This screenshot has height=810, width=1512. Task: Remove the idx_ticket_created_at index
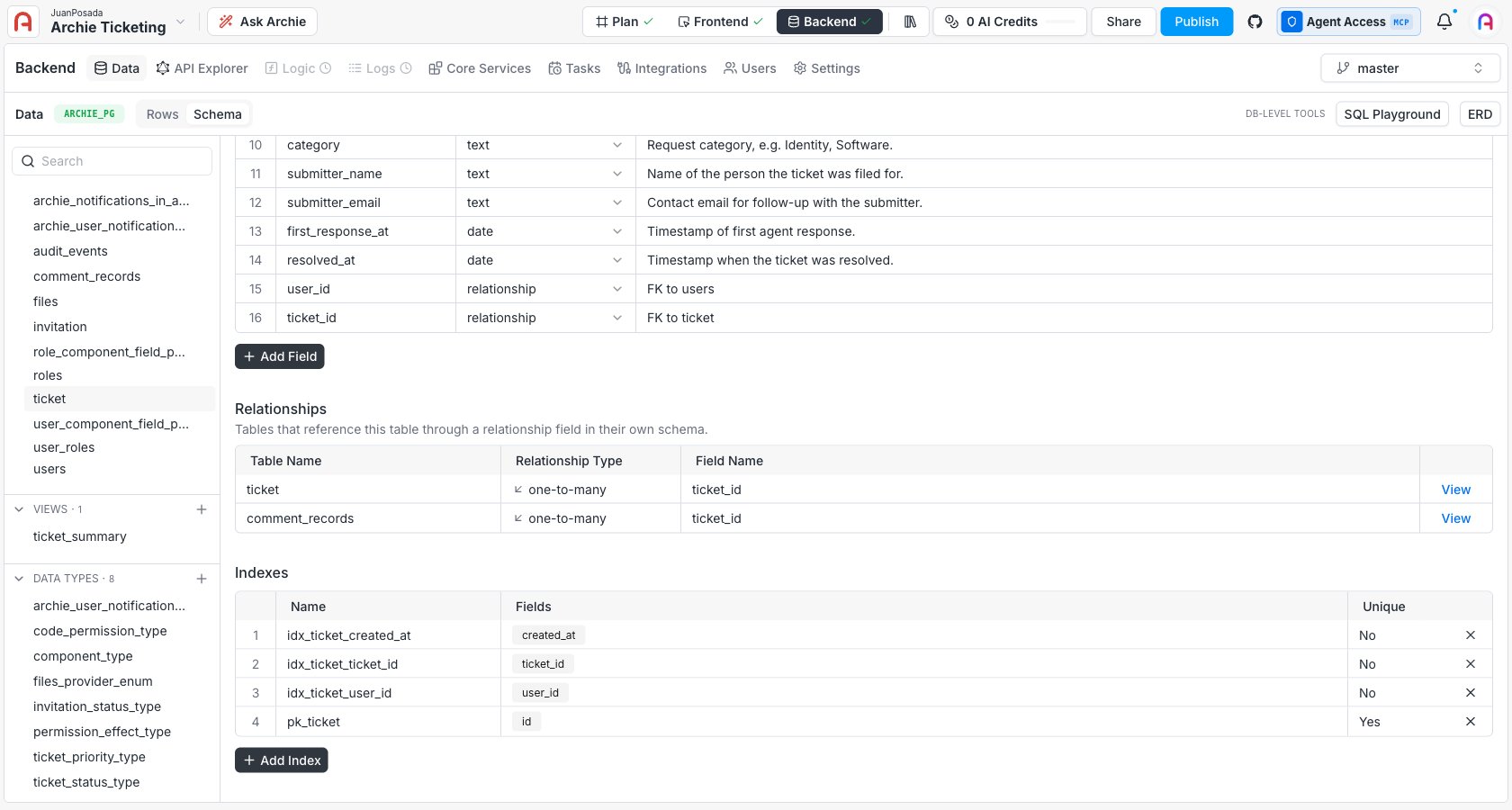click(1471, 635)
